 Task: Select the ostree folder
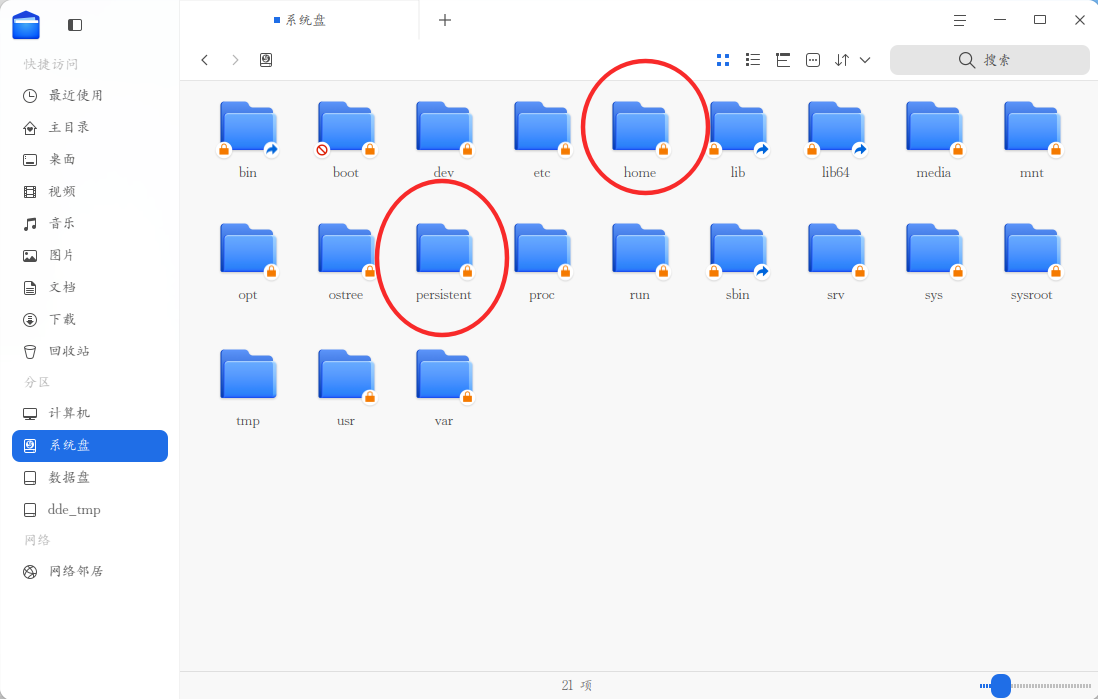346,263
